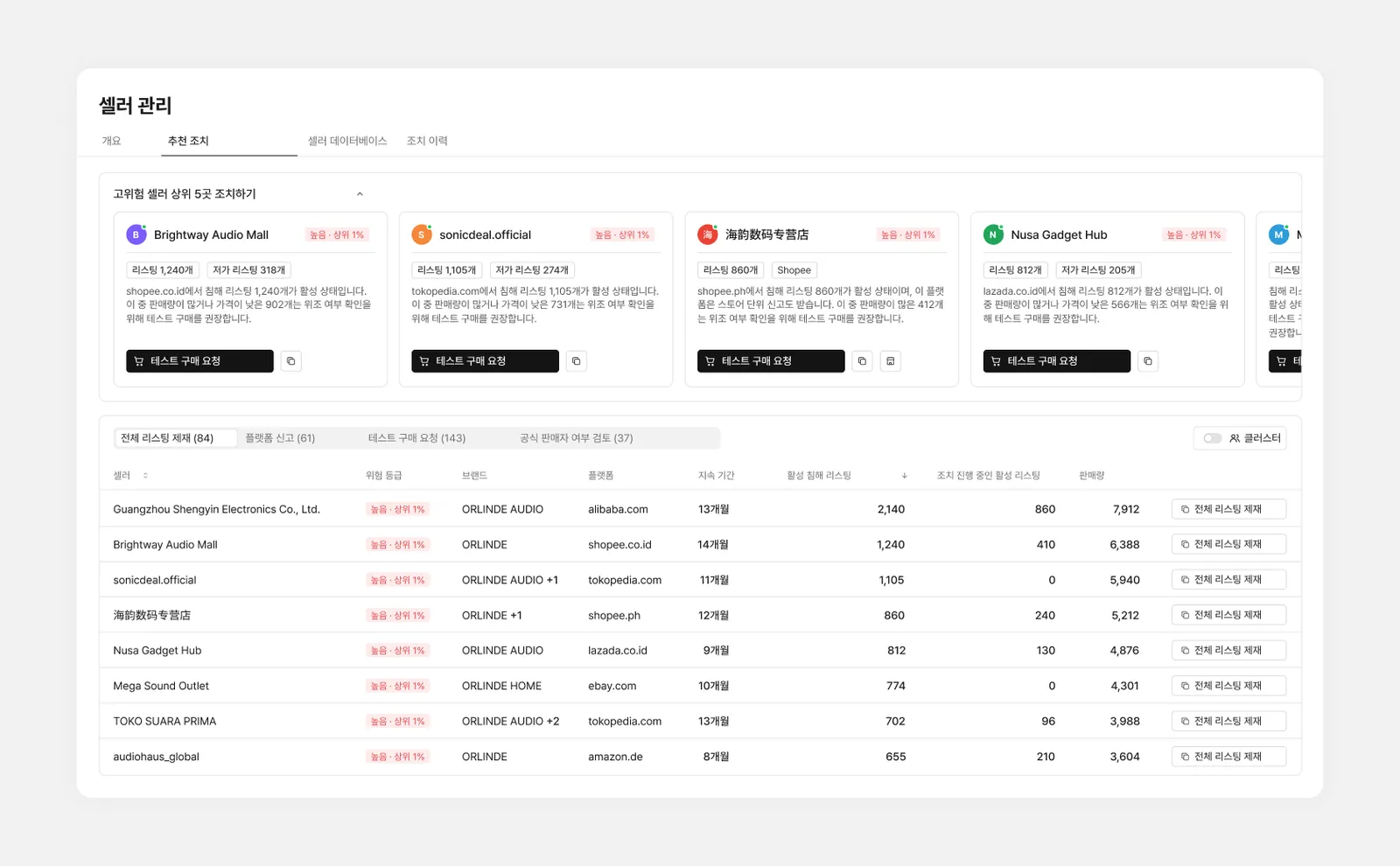Select 전체 리스팅 제재 (84) filter tab
The width and height of the screenshot is (1400, 866).
(176, 438)
